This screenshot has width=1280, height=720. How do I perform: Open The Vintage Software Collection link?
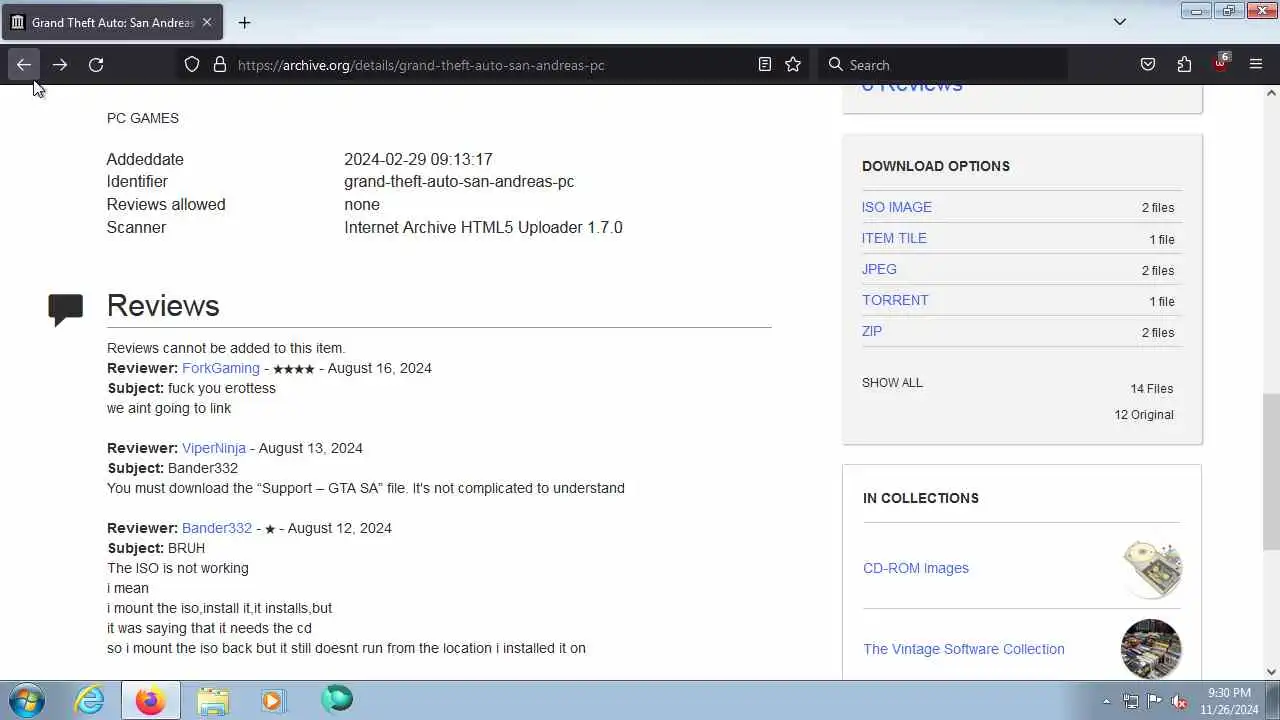(x=964, y=649)
